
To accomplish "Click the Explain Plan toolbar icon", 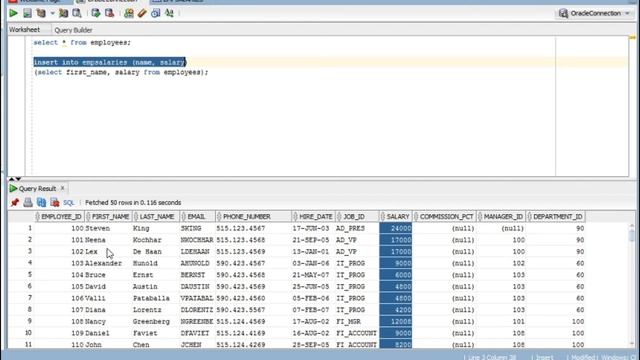I will coord(41,13).
